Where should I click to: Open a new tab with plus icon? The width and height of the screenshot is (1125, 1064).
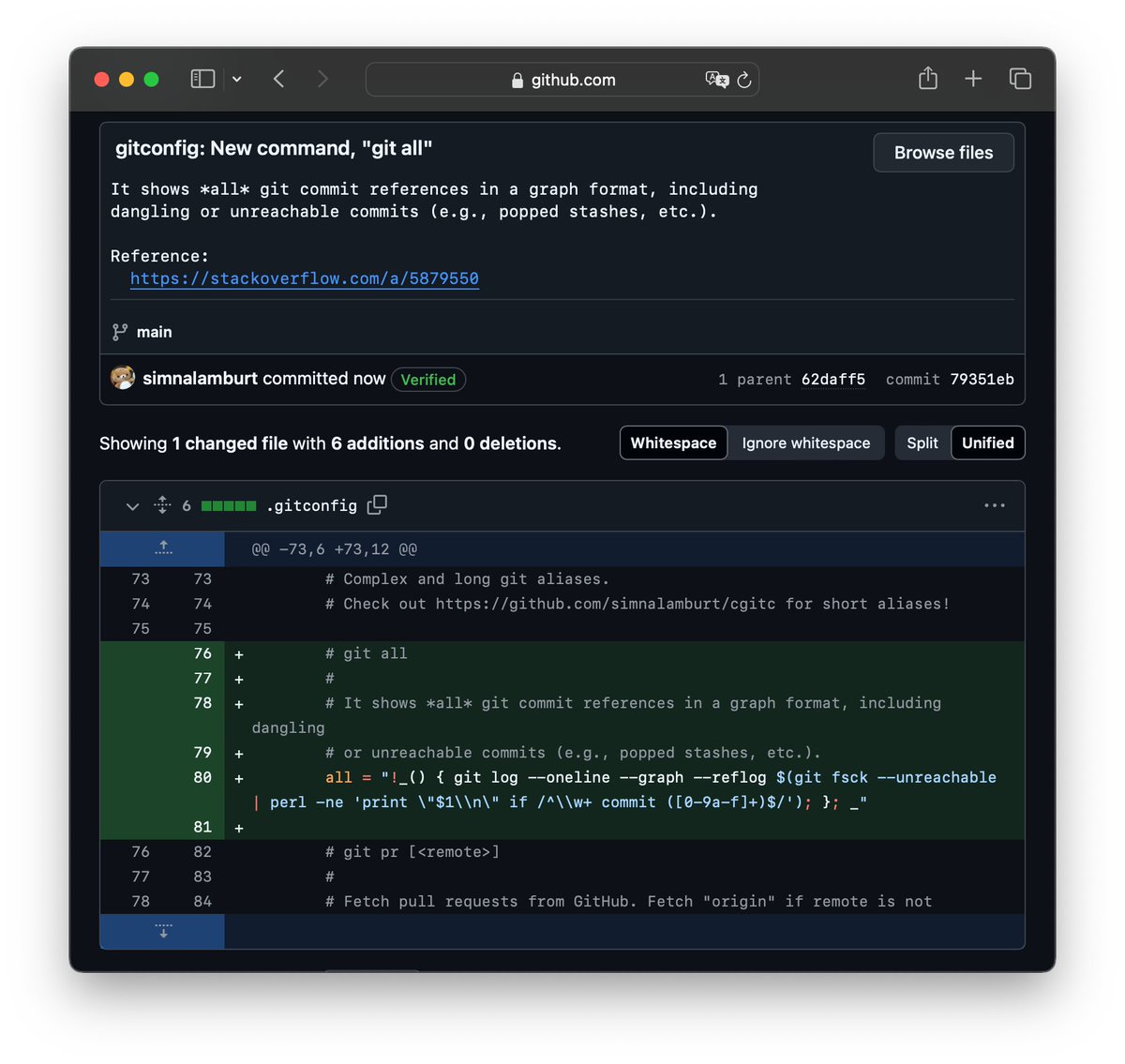(973, 79)
